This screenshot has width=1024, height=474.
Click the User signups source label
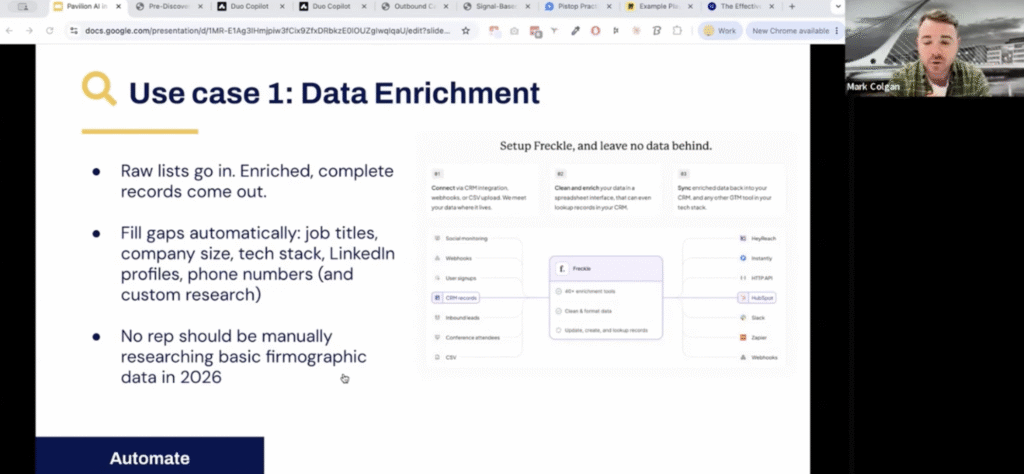461,278
